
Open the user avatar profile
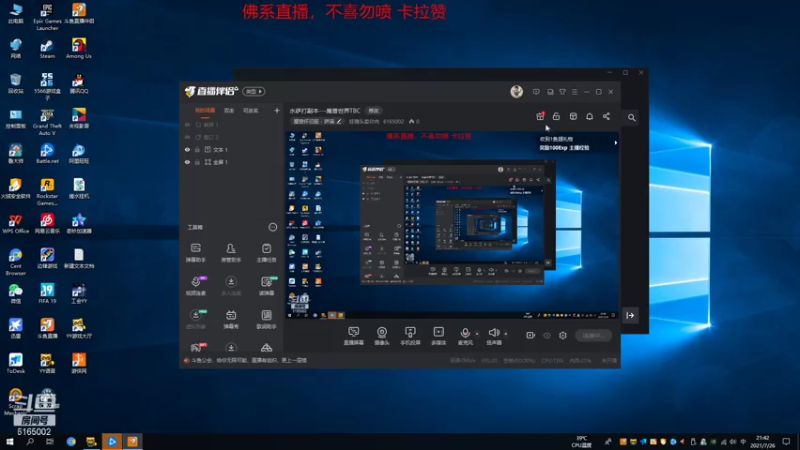[516, 91]
